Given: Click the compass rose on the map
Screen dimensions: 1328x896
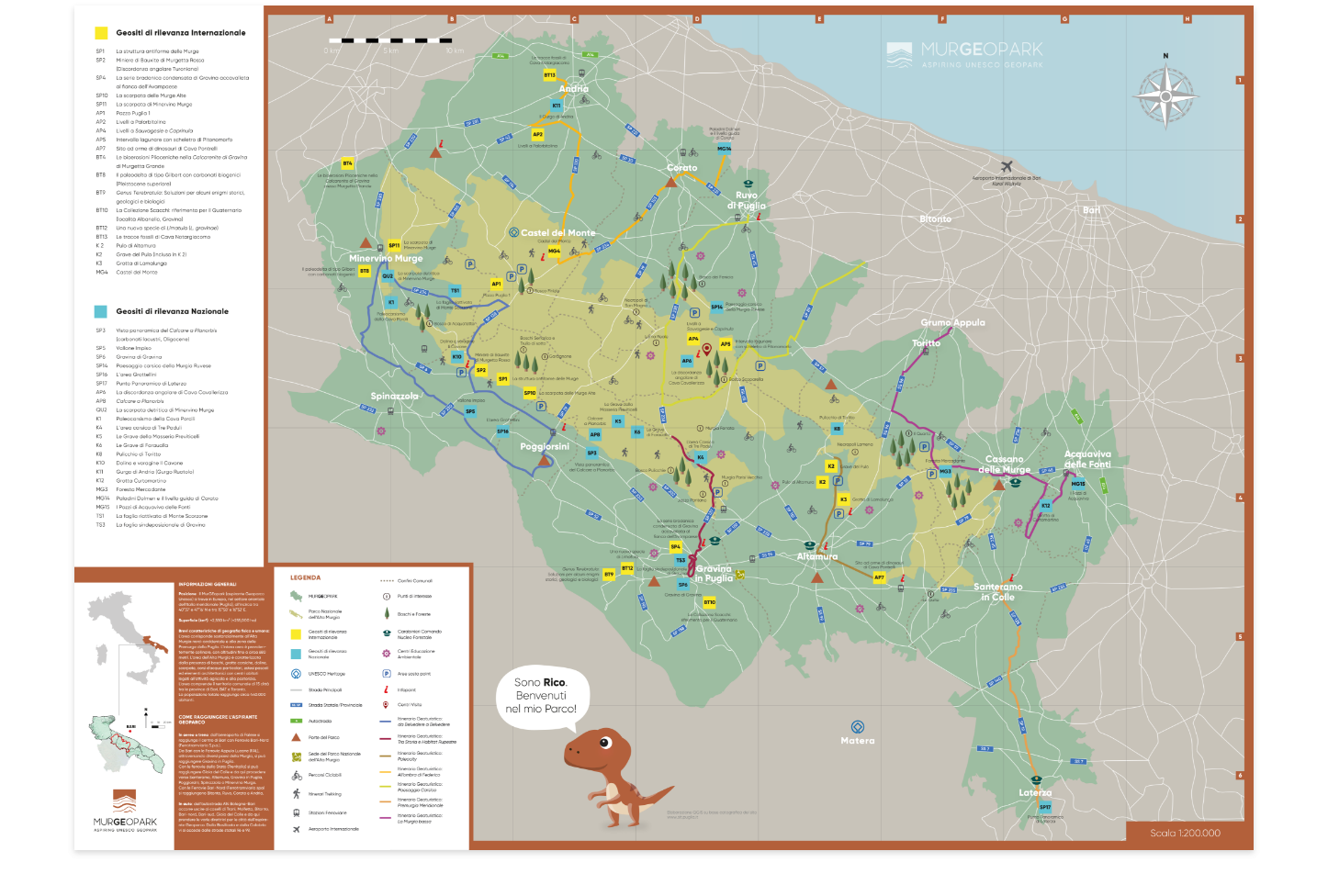Looking at the screenshot, I should [x=1165, y=96].
